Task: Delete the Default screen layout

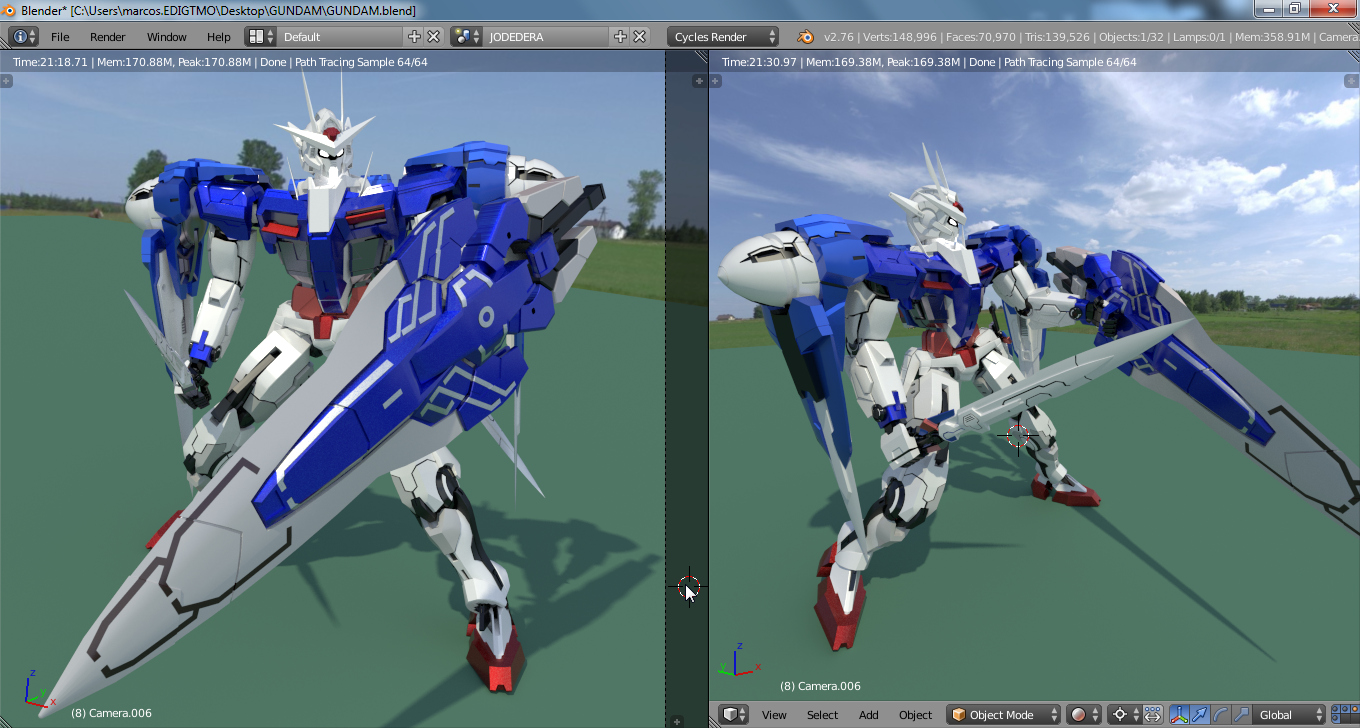Action: [434, 37]
